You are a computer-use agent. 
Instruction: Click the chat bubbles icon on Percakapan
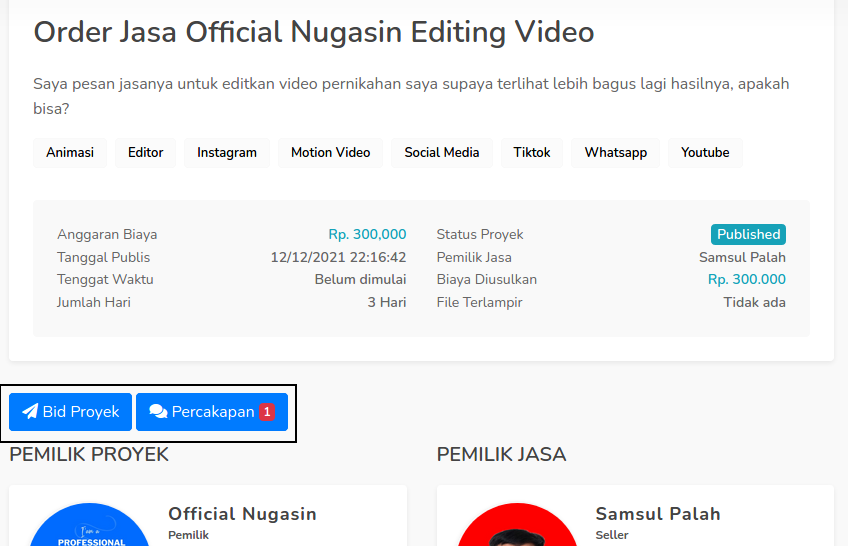click(158, 411)
